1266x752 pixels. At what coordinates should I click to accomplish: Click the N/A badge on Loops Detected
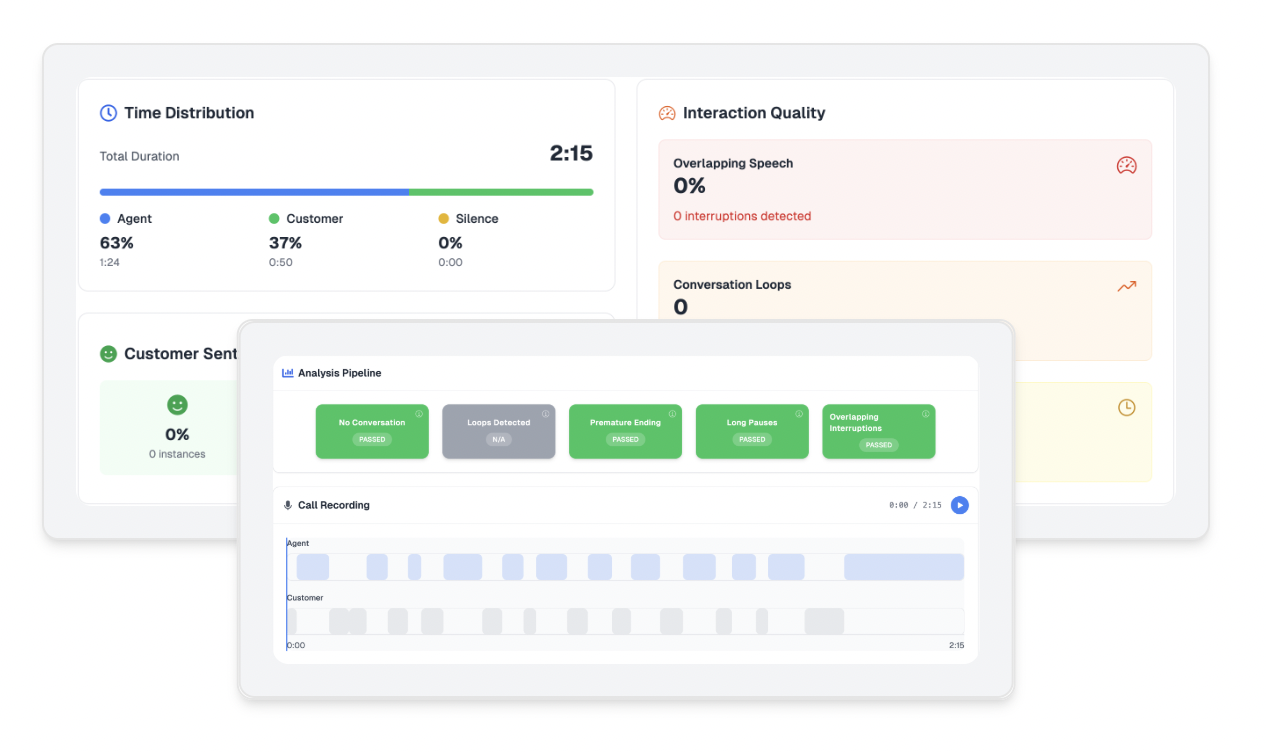pyautogui.click(x=498, y=439)
